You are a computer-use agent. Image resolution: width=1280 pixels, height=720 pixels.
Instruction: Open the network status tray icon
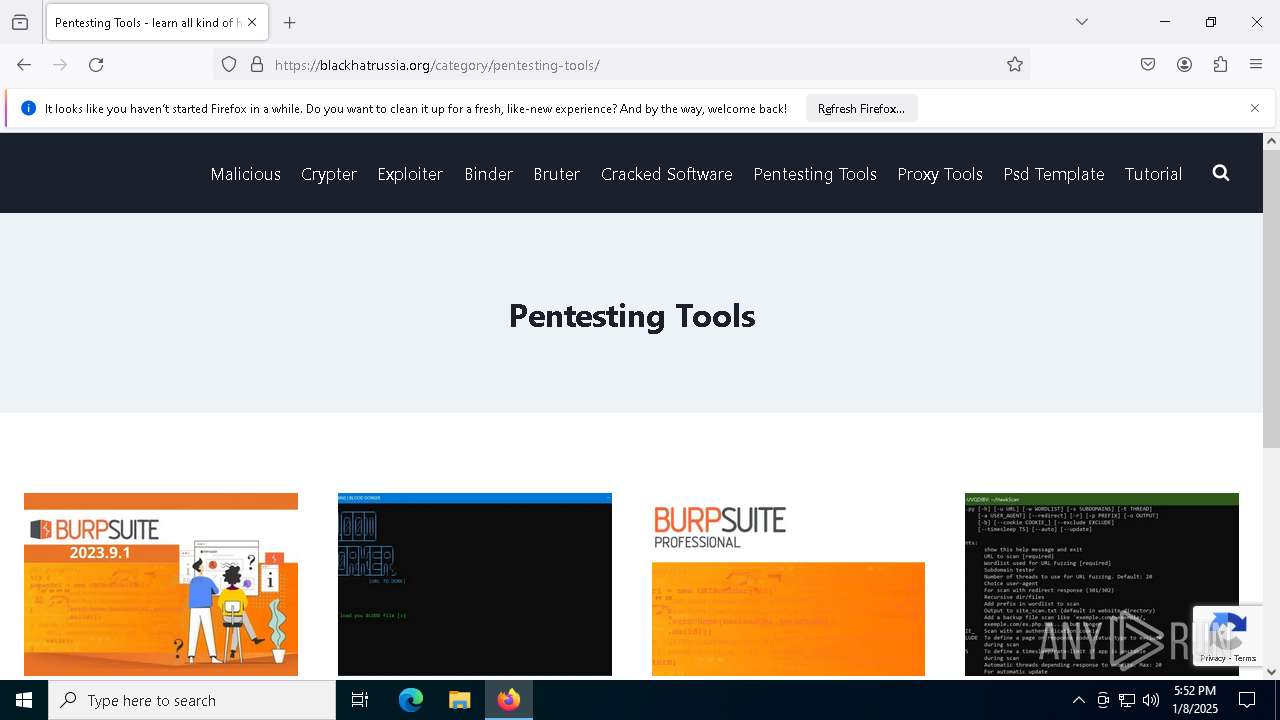(1127, 701)
